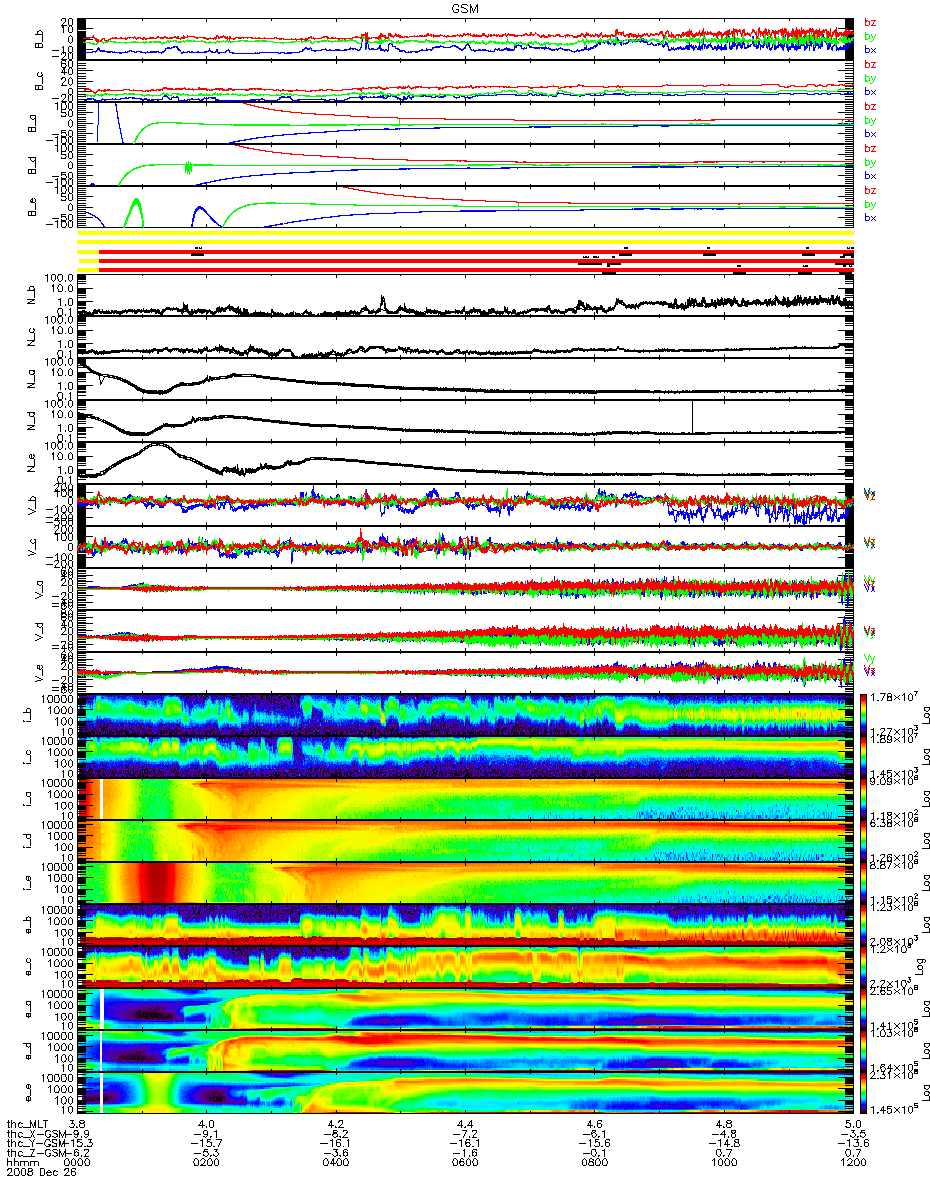Click the 0400 time tick label
This screenshot has width=930, height=1200.
click(334, 1163)
